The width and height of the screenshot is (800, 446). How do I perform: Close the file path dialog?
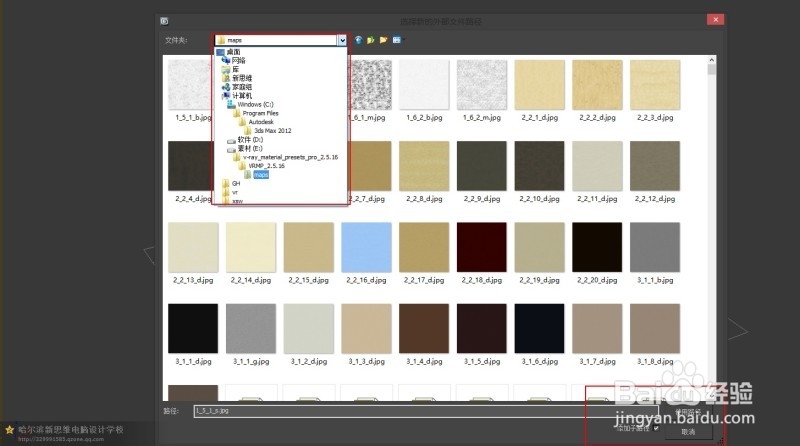[x=714, y=19]
